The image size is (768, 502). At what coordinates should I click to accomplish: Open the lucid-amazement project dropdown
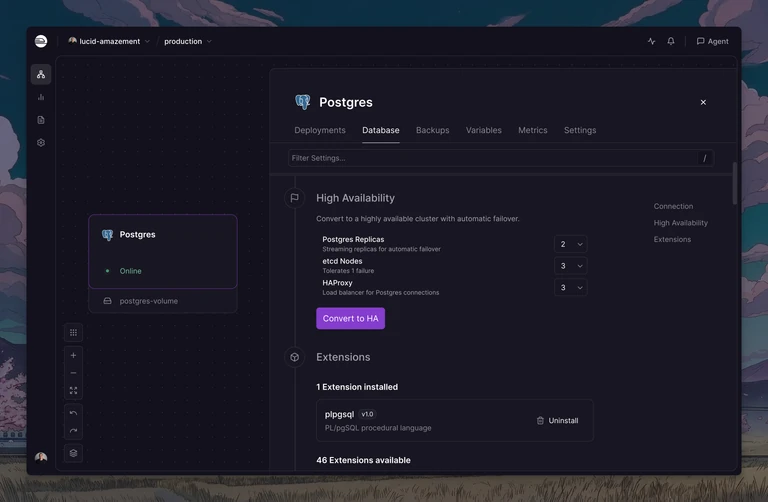109,41
